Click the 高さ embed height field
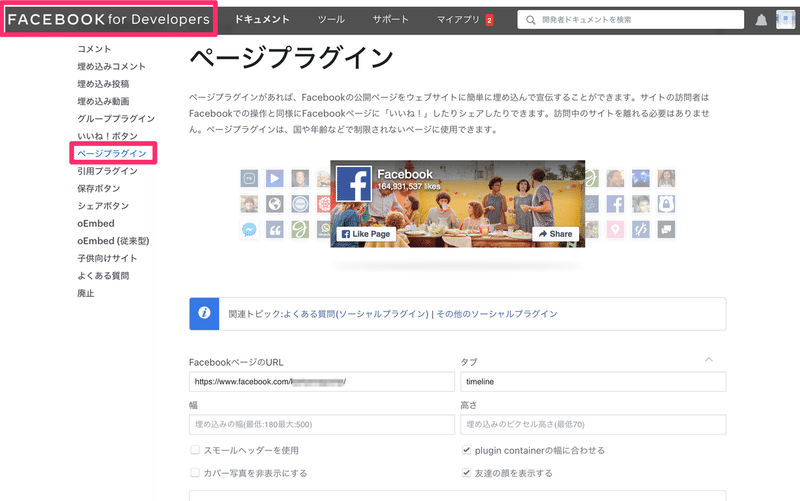The width and height of the screenshot is (800, 501). point(593,424)
